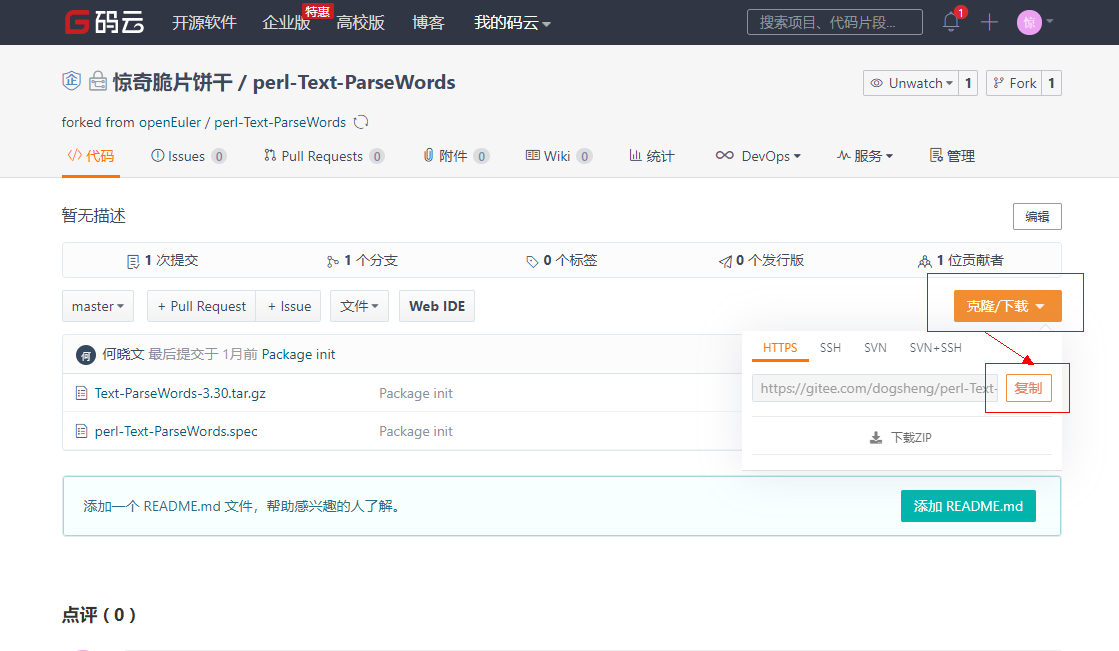This screenshot has height=651, width=1119.
Task: Open the DevOps dropdown menu
Action: (759, 156)
